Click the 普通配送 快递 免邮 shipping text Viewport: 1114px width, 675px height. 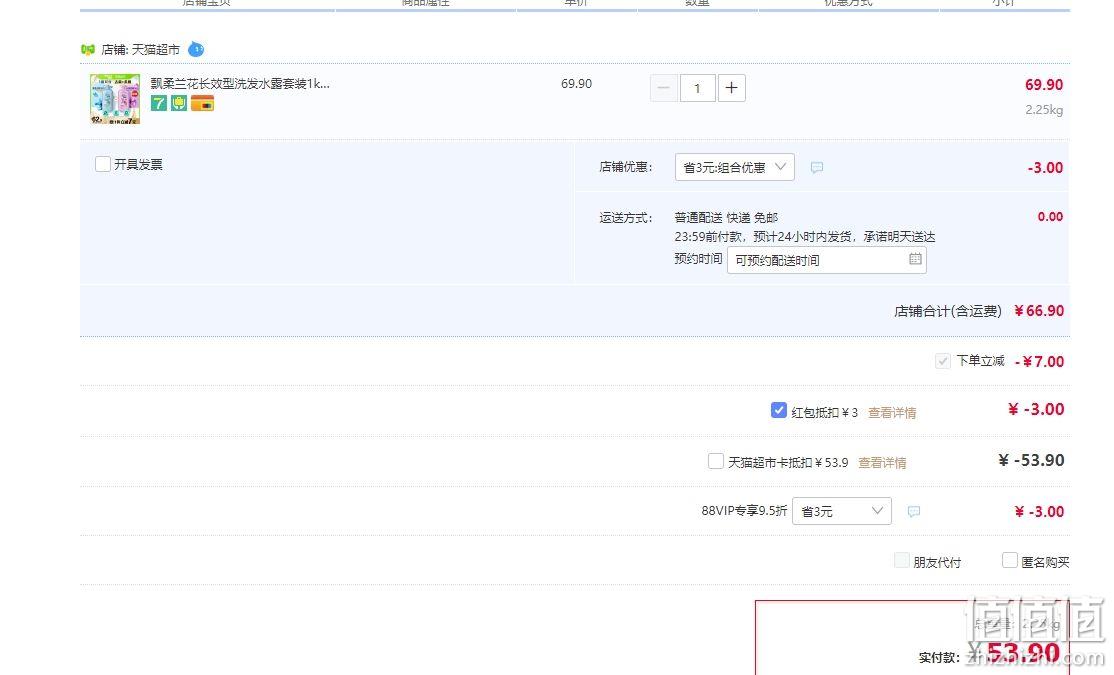click(x=726, y=217)
